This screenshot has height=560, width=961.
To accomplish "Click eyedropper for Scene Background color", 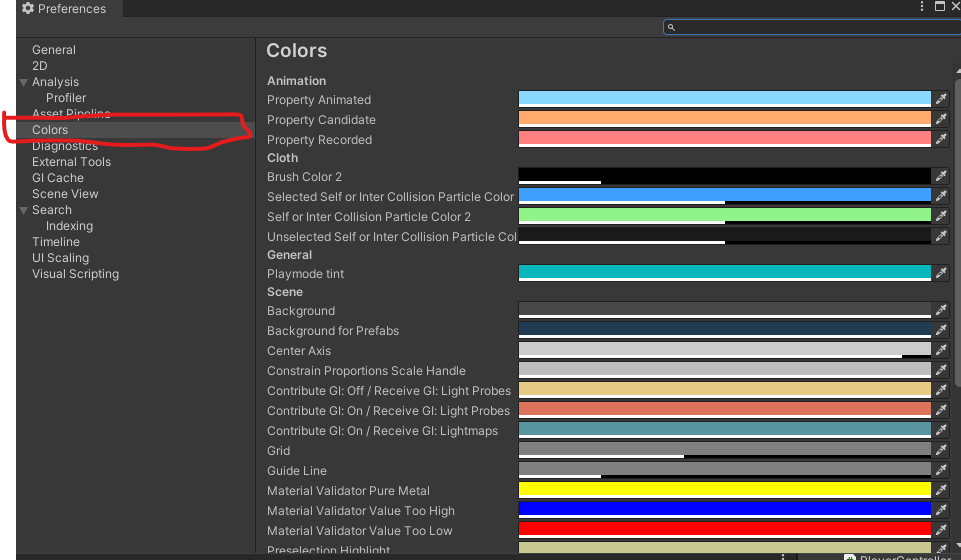I will (941, 311).
